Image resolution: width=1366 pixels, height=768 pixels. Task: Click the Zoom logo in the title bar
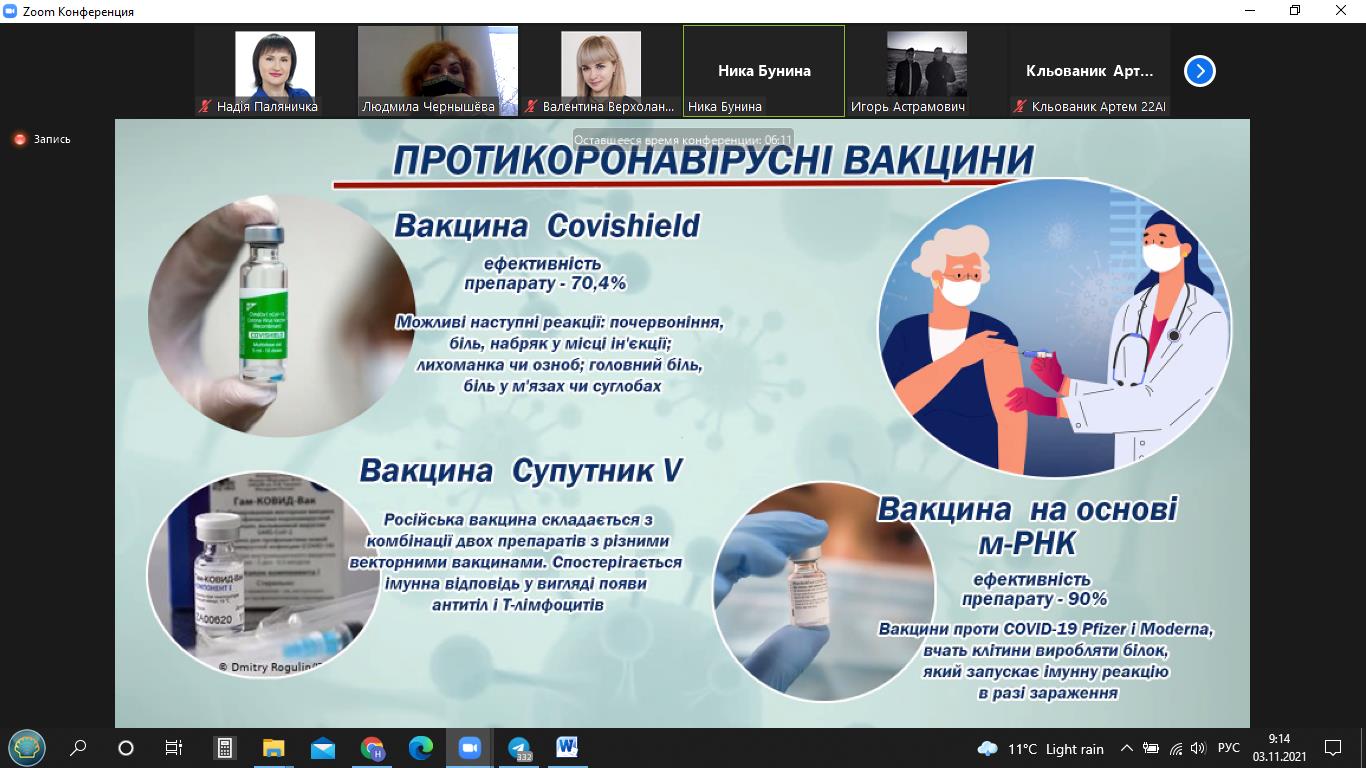(10, 11)
